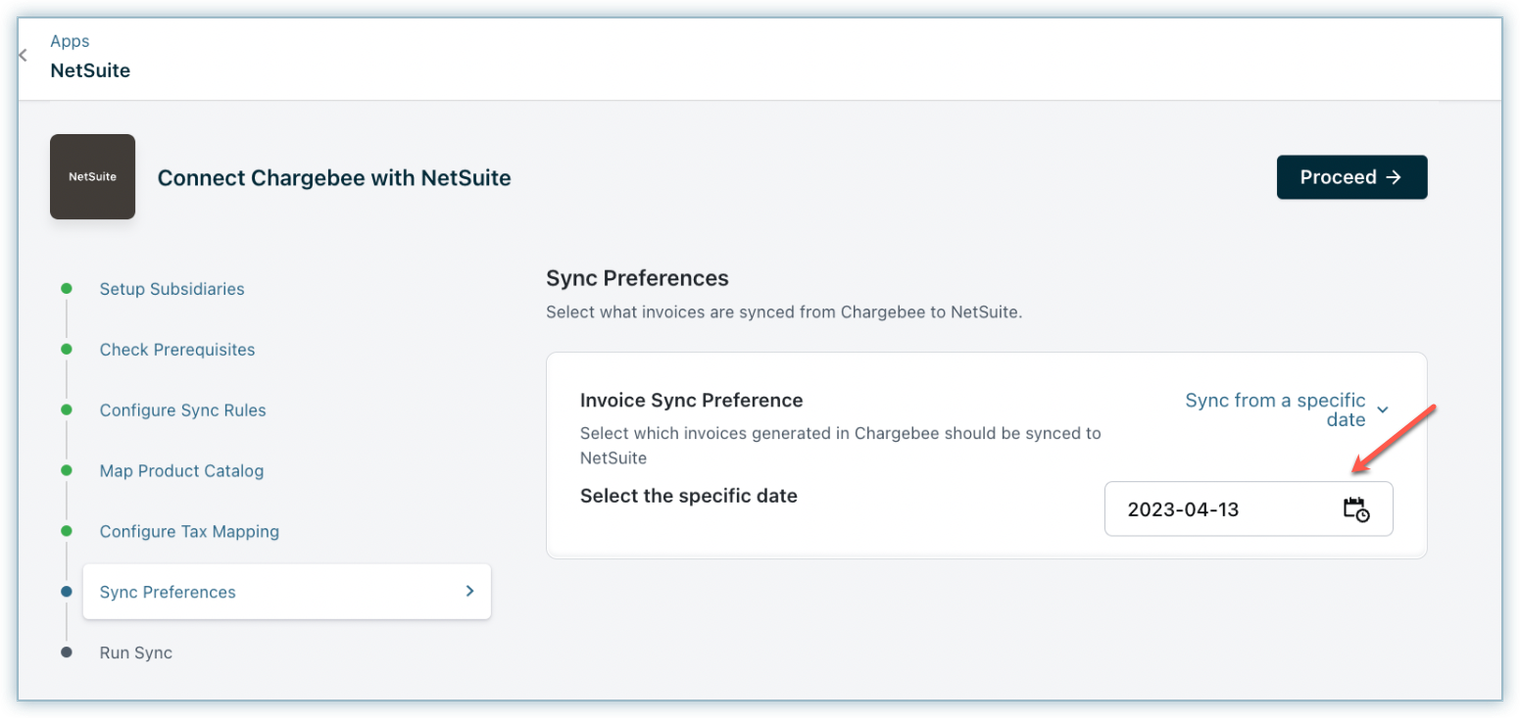This screenshot has width=1520, height=718.
Task: Click the back chevron beside Apps
Action: point(23,56)
